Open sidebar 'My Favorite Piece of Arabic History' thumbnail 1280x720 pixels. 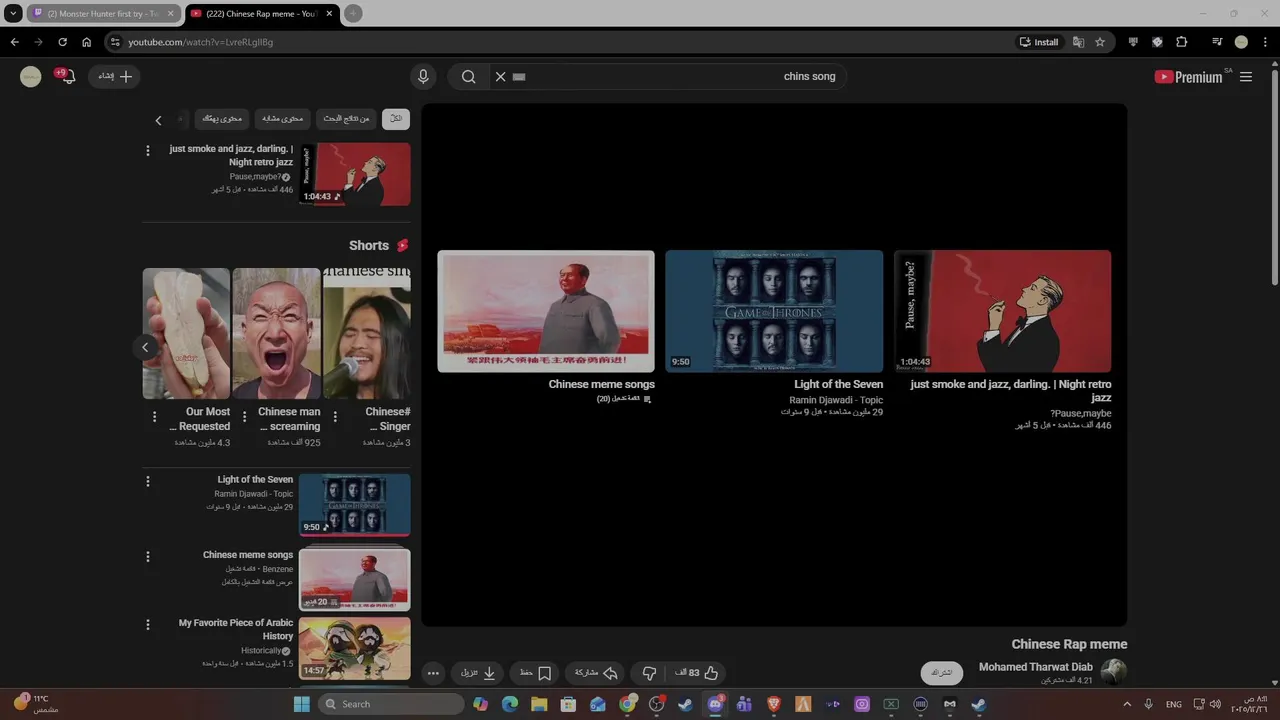point(354,648)
